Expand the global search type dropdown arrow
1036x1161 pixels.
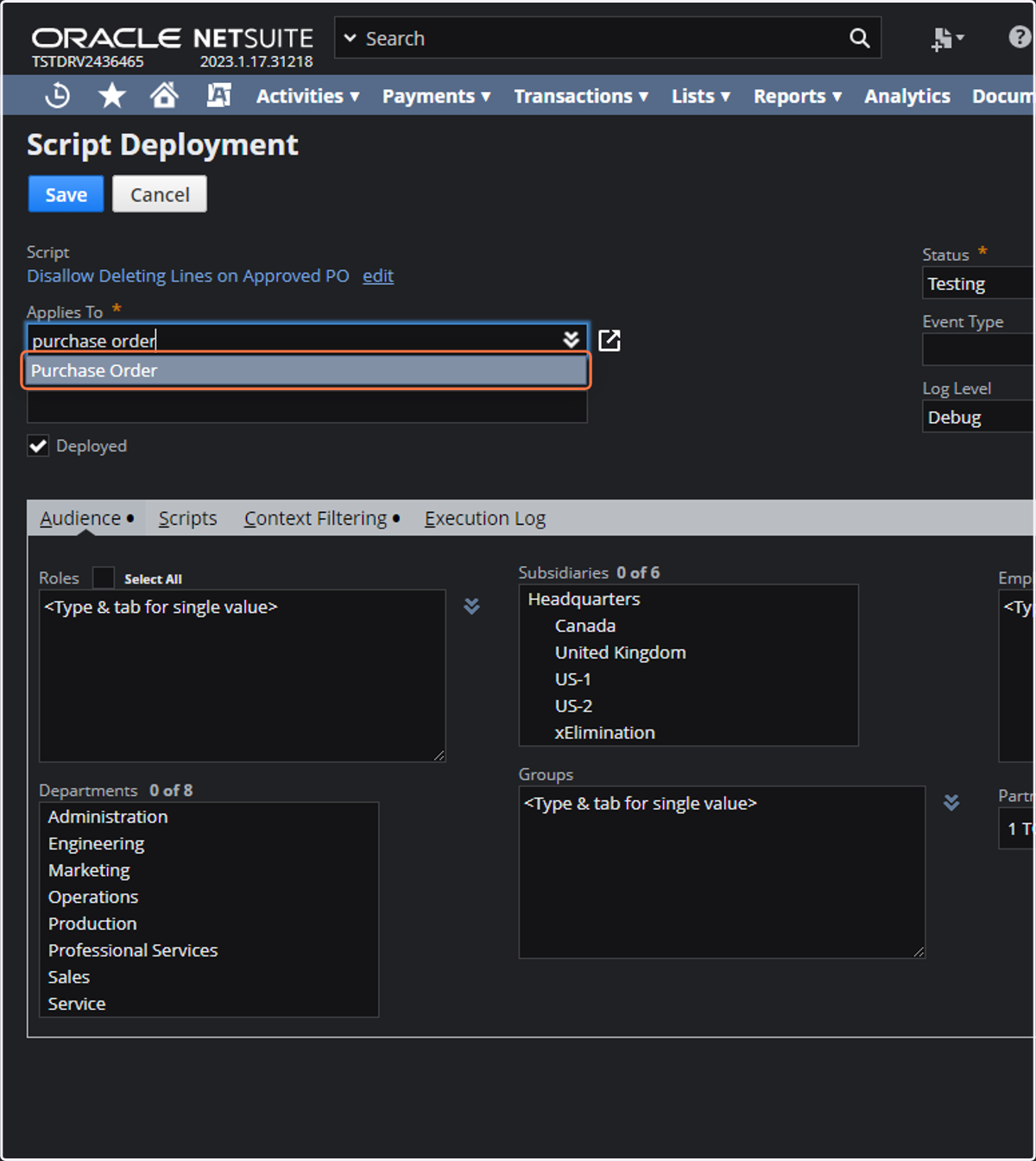click(x=350, y=38)
